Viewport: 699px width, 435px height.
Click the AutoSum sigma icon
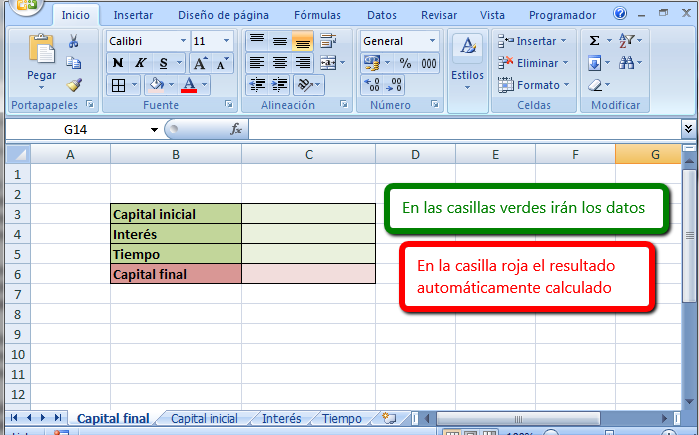tap(594, 41)
